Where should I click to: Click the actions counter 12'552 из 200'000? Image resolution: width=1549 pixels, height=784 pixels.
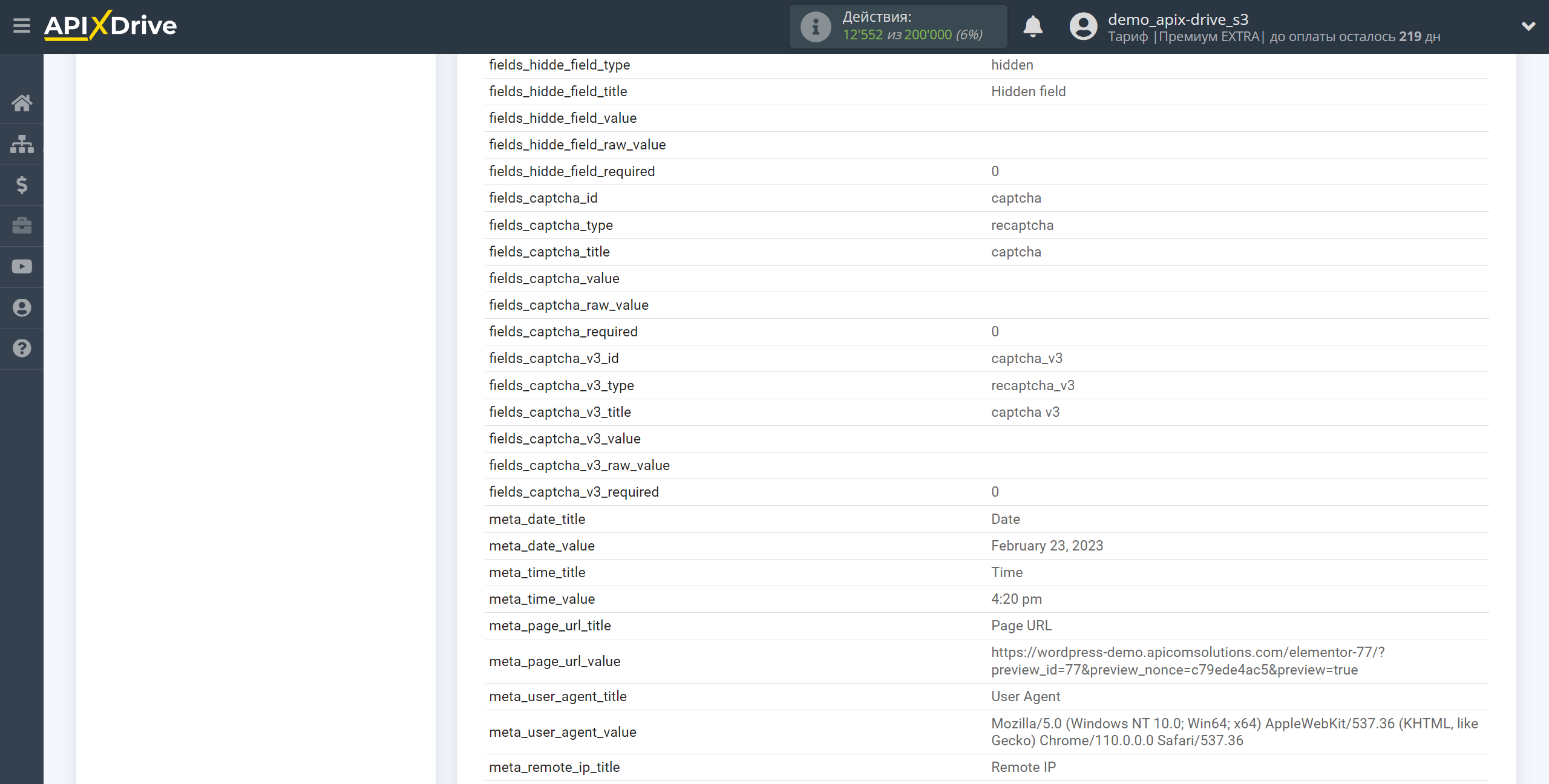point(912,35)
